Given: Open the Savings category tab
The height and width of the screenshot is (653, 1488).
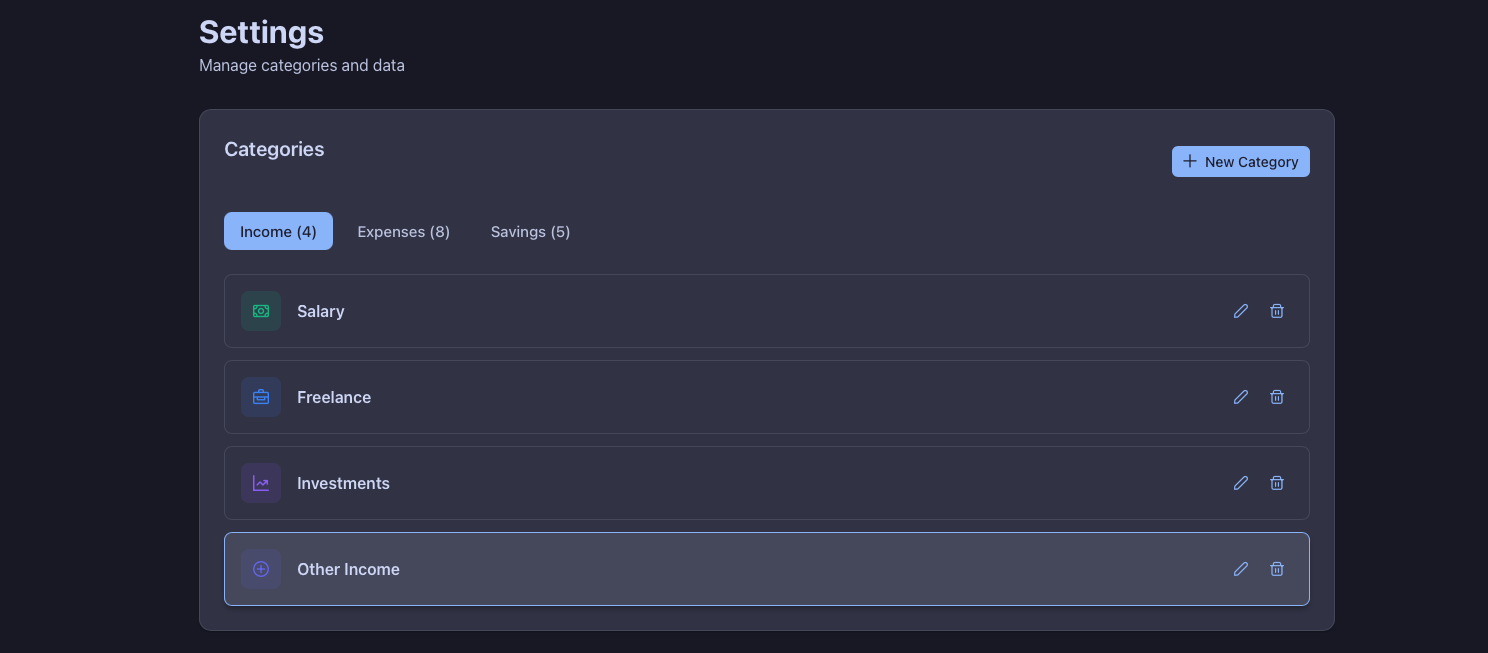Looking at the screenshot, I should click(530, 231).
